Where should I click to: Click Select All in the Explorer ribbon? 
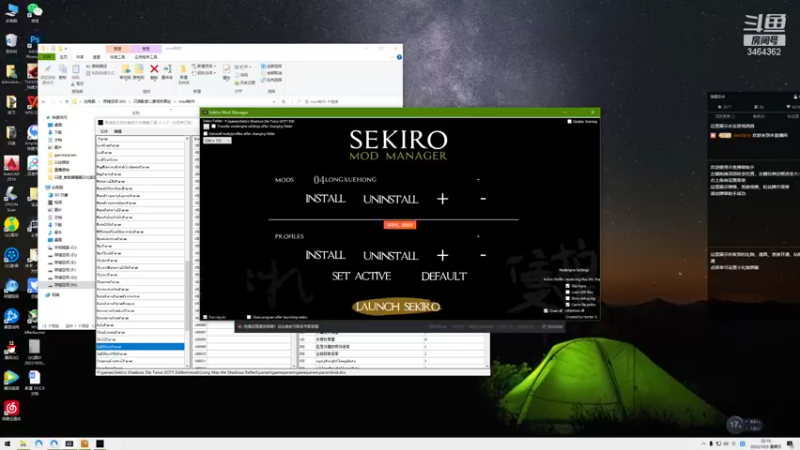point(271,66)
